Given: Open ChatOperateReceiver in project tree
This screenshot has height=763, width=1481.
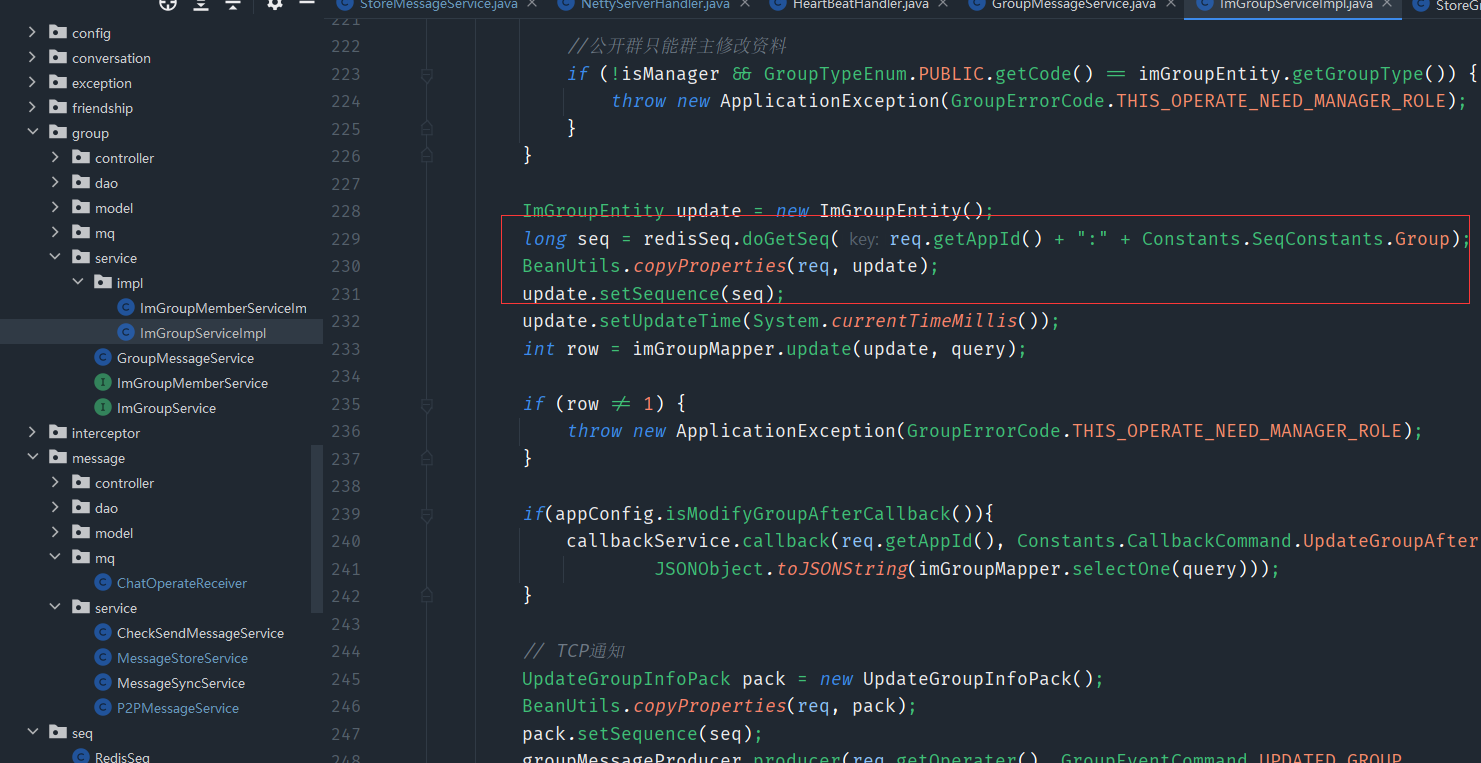Looking at the screenshot, I should pyautogui.click(x=182, y=583).
